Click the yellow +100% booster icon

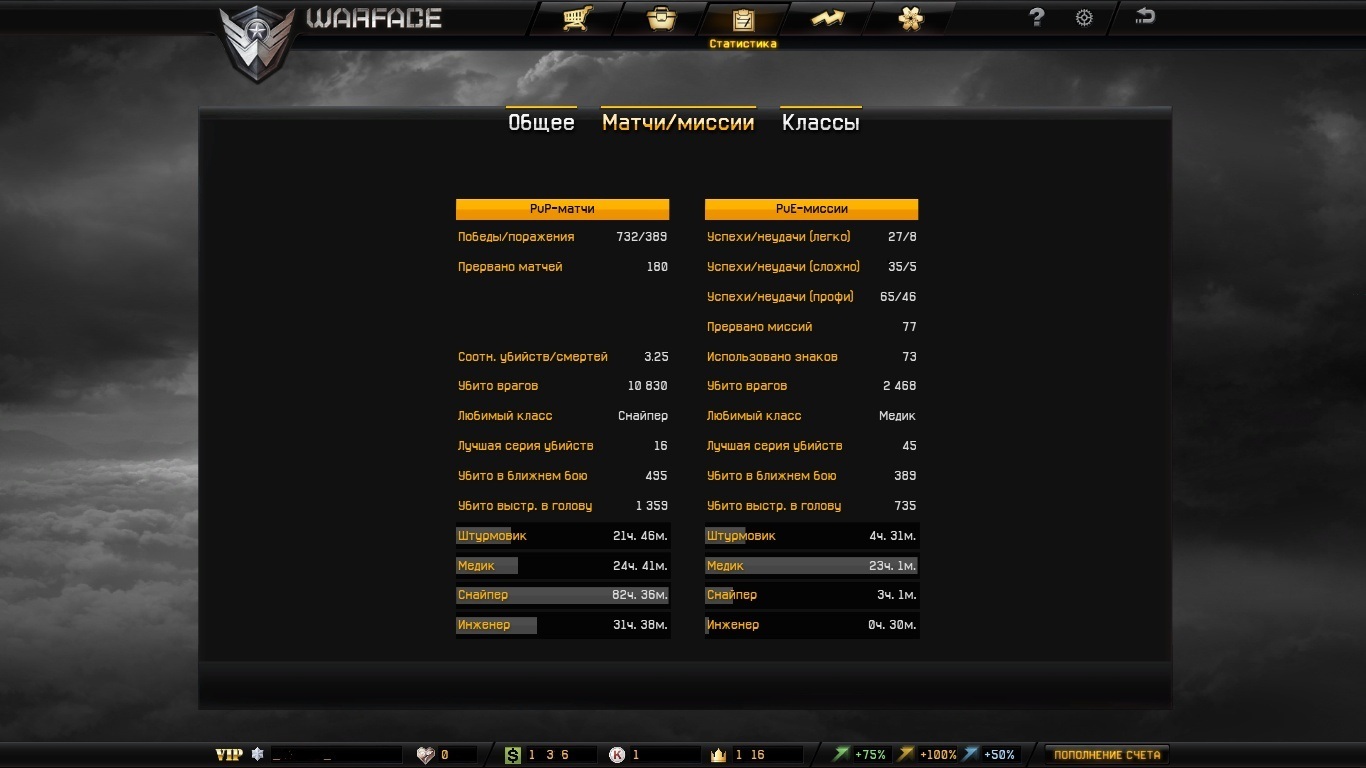tap(906, 755)
